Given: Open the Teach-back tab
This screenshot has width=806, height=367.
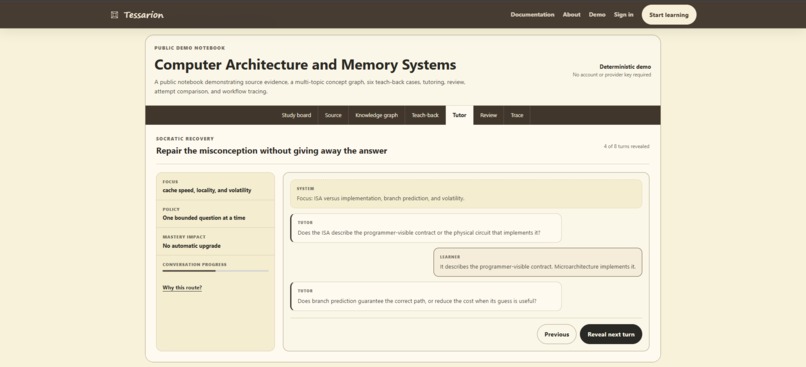Looking at the screenshot, I should (x=425, y=115).
